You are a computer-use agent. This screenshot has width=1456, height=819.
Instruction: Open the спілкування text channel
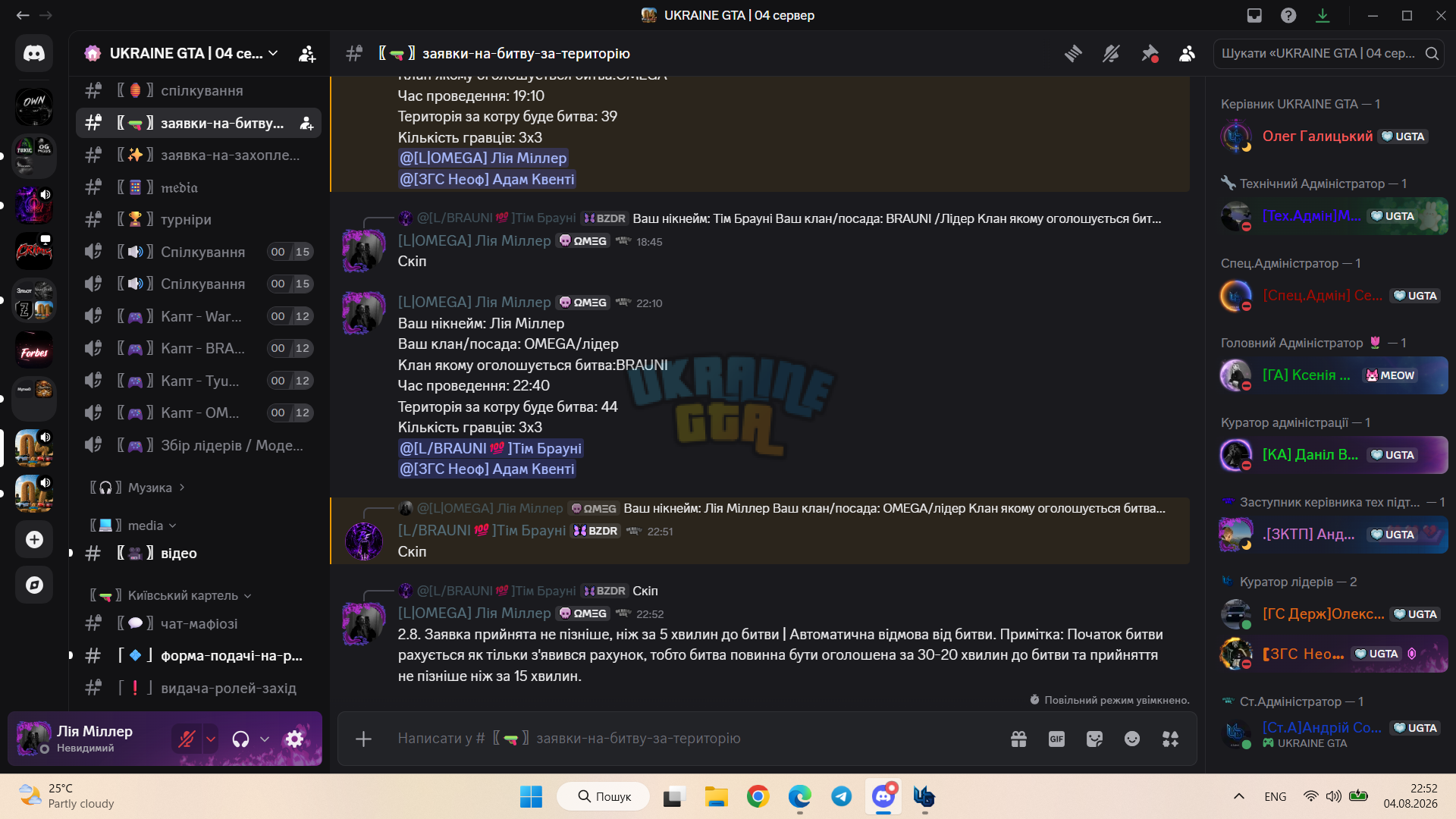pyautogui.click(x=199, y=91)
